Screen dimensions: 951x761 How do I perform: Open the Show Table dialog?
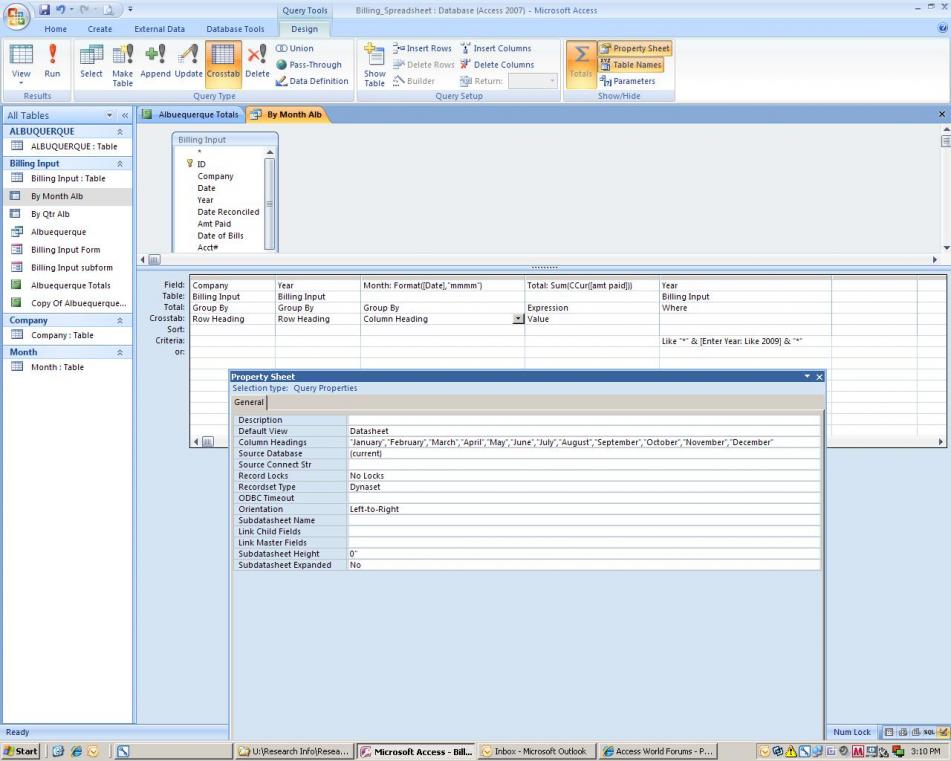point(374,64)
